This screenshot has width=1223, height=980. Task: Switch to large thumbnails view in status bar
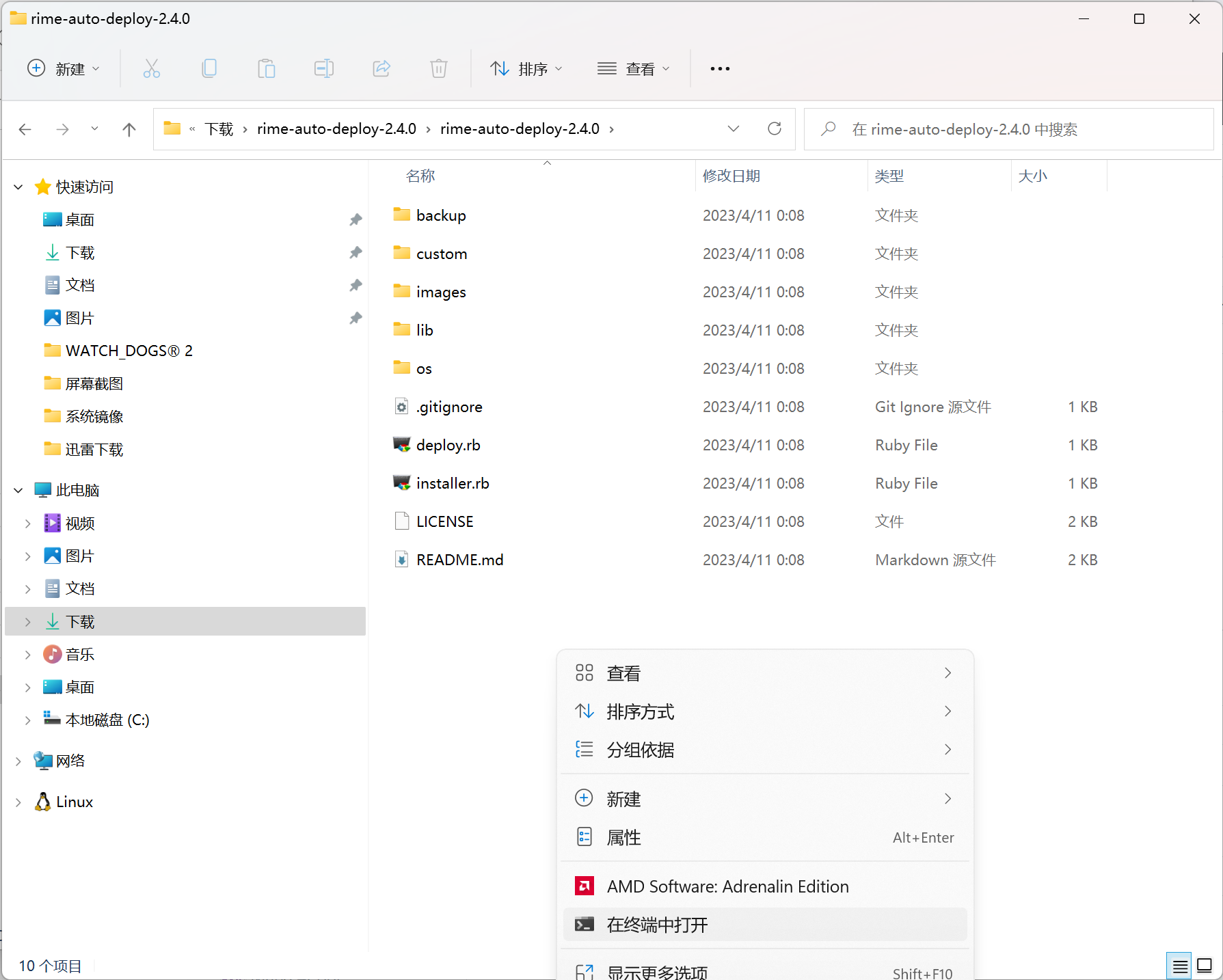point(1204,966)
